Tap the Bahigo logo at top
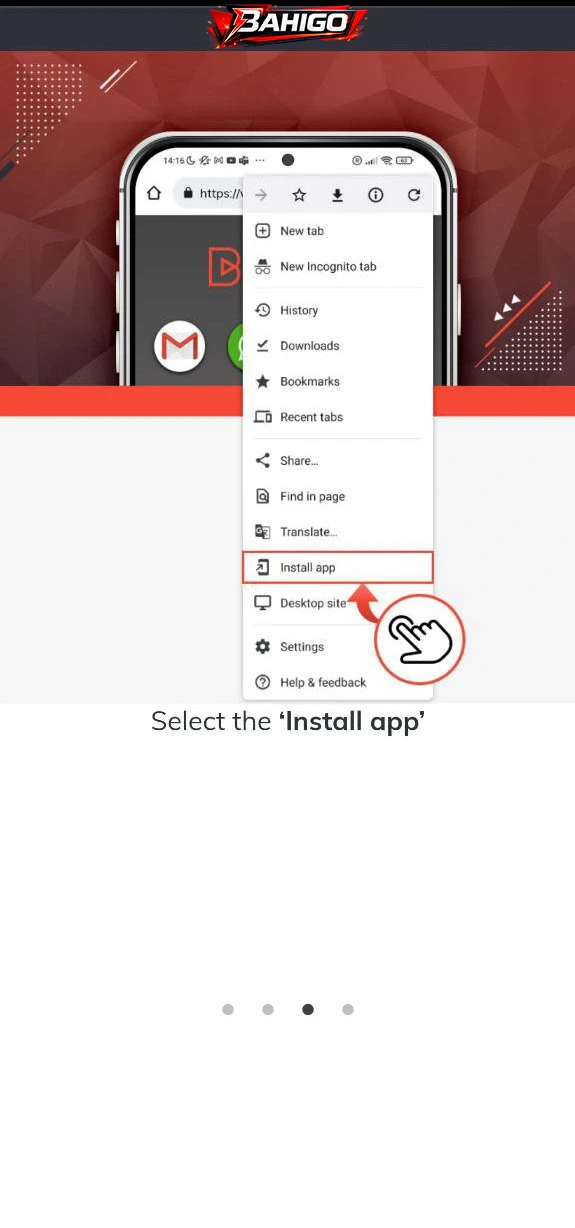Screen dimensions: 575x1228 (x=287, y=25)
